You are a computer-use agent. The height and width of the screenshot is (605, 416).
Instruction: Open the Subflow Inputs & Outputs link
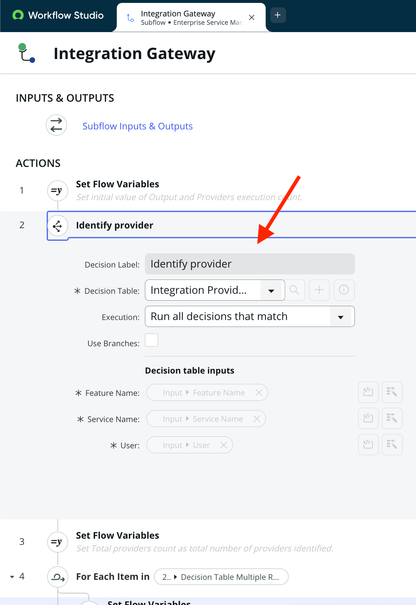(137, 126)
